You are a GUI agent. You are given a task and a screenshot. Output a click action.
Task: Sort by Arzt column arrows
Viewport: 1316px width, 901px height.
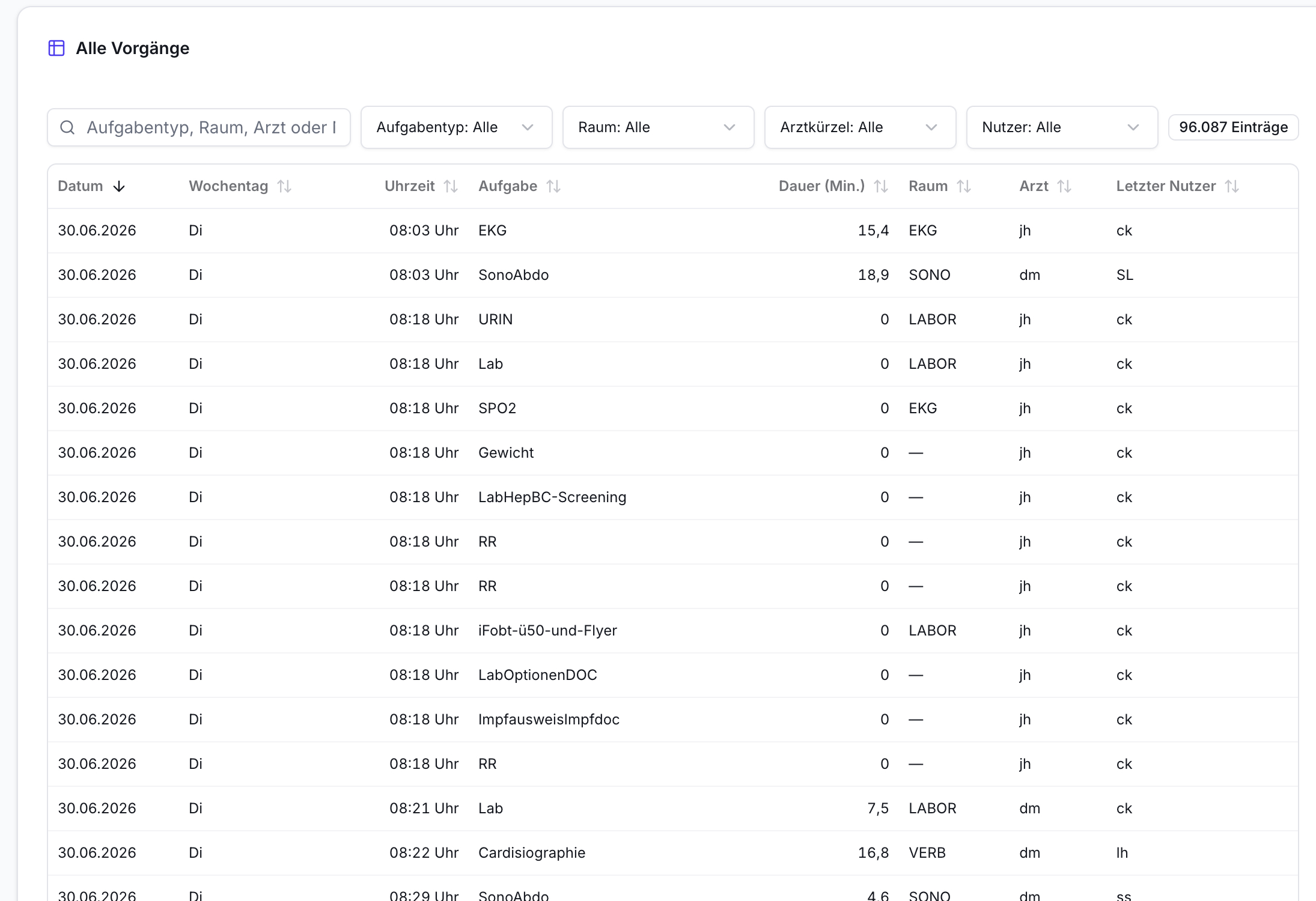(x=1064, y=186)
